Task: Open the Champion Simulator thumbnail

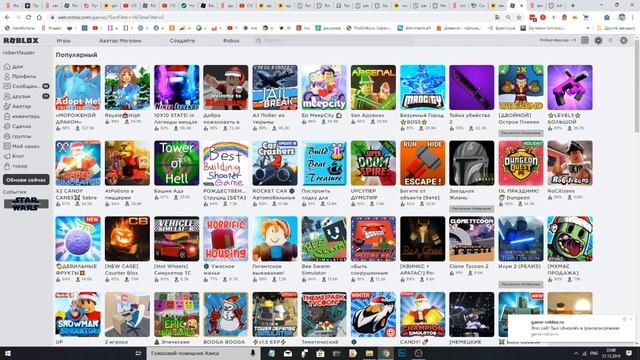Action: [x=423, y=314]
